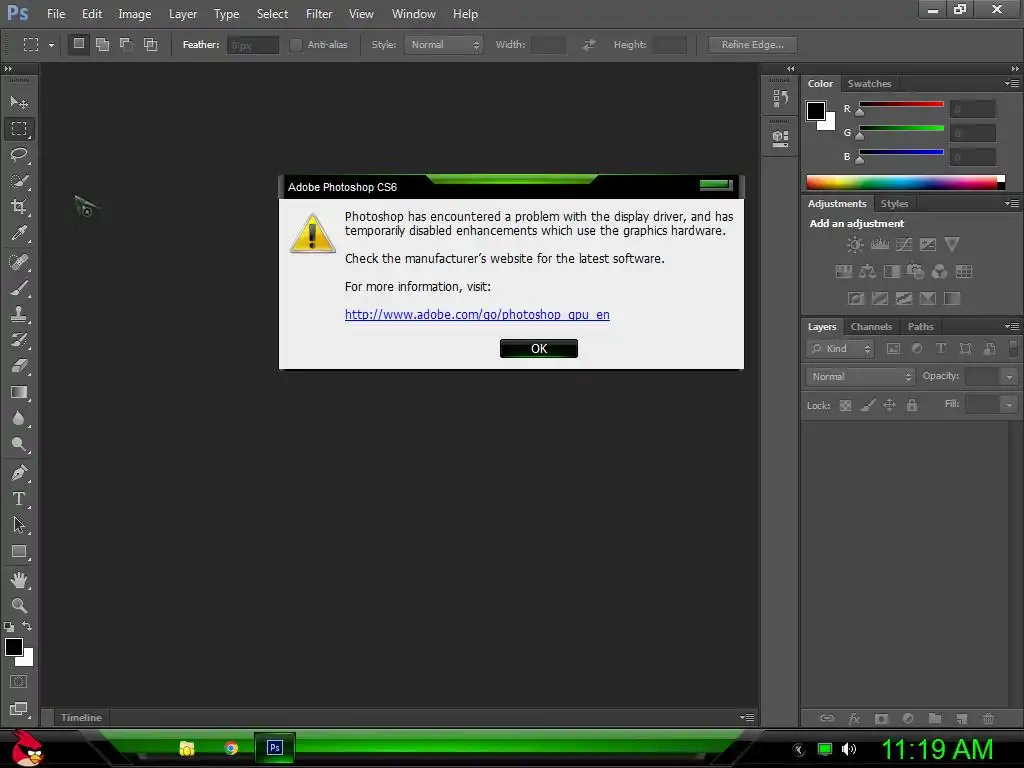Screen dimensions: 1024x768
Task: Open the Fill dropdown arrow
Action: coord(1009,405)
